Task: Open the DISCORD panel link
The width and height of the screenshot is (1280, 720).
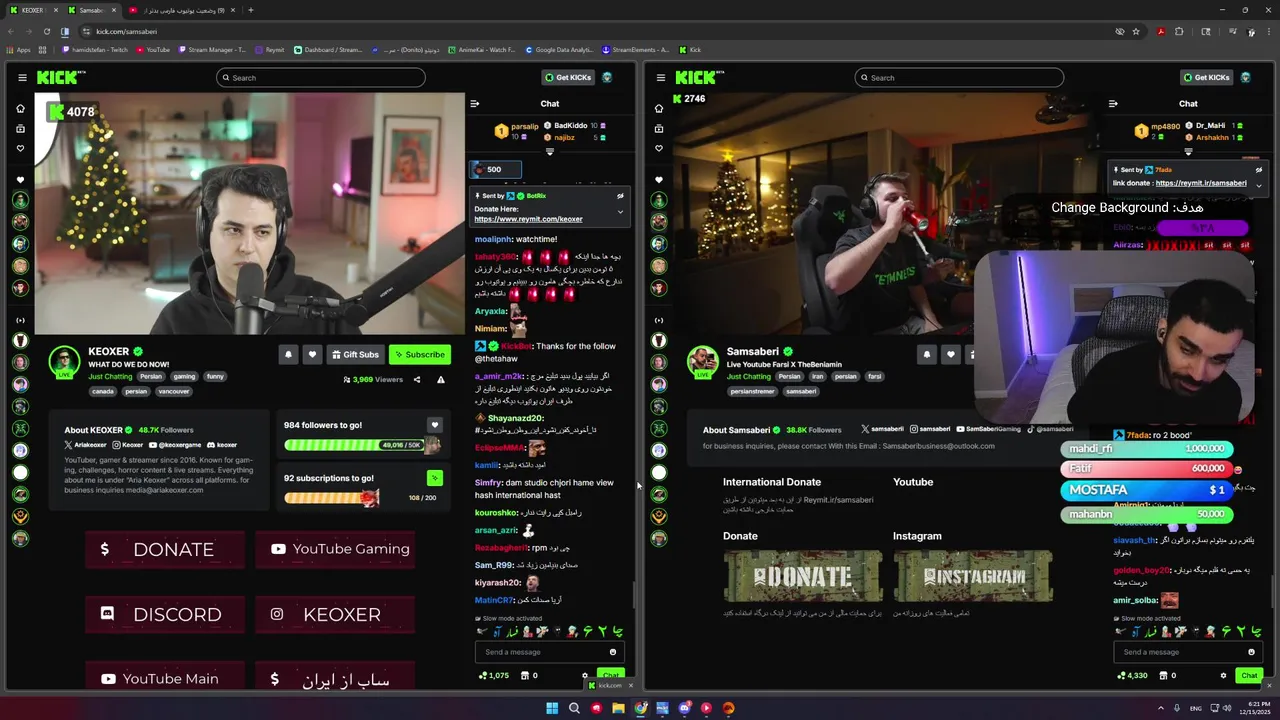Action: tap(165, 614)
